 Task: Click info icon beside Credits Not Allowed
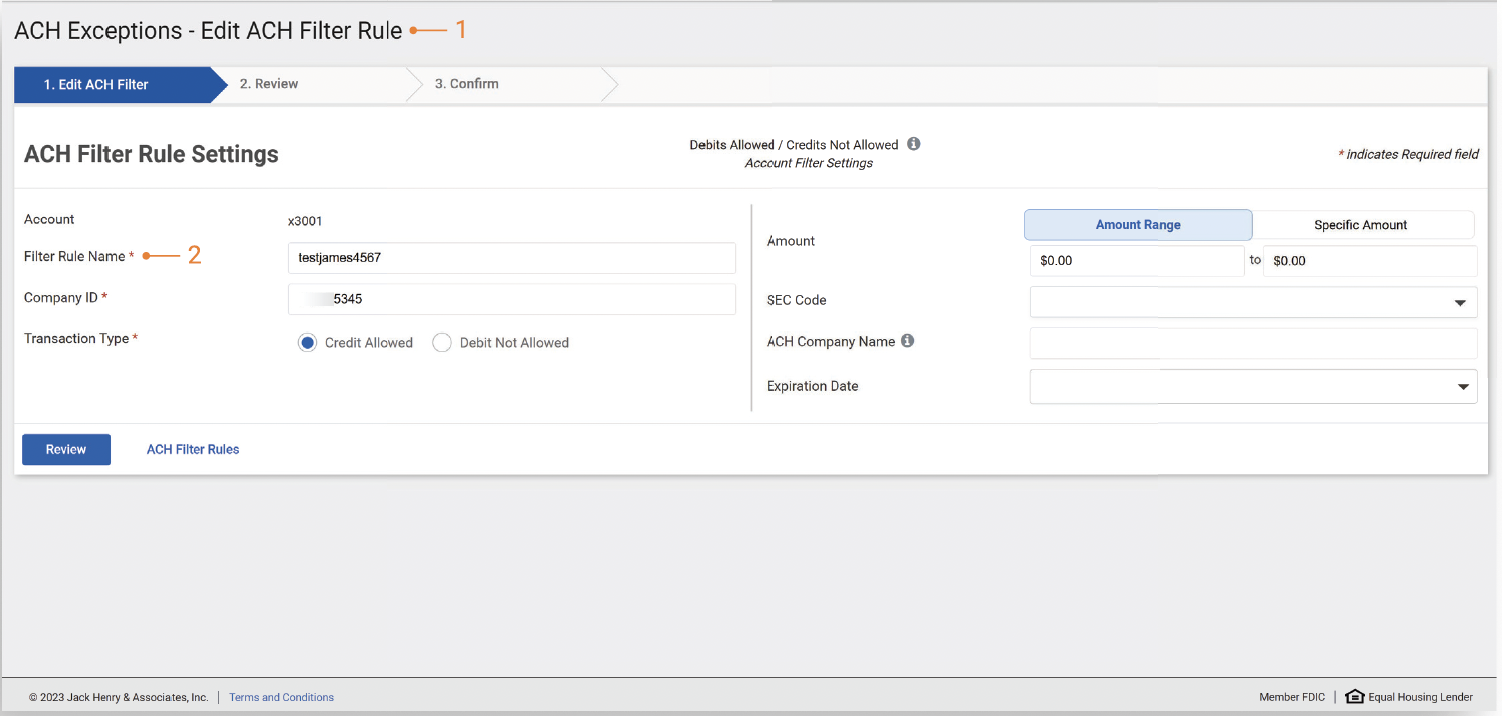(x=913, y=144)
